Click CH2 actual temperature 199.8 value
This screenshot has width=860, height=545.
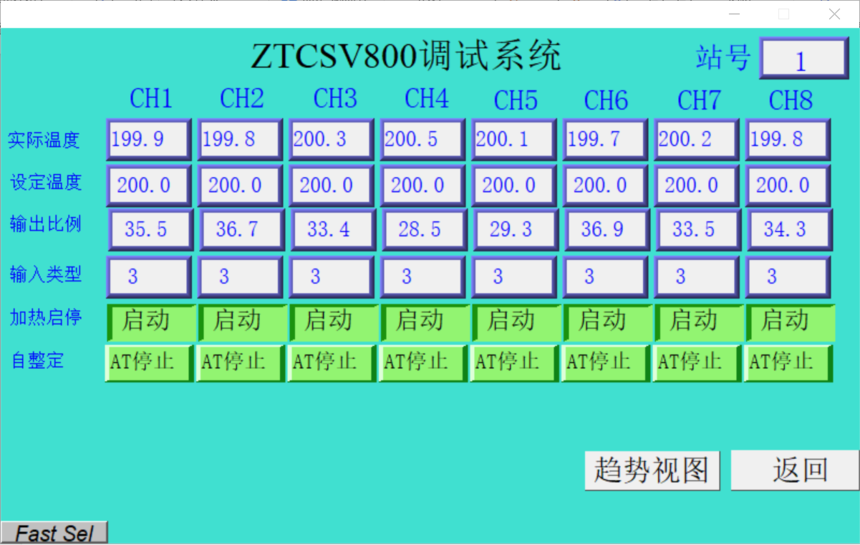point(240,139)
